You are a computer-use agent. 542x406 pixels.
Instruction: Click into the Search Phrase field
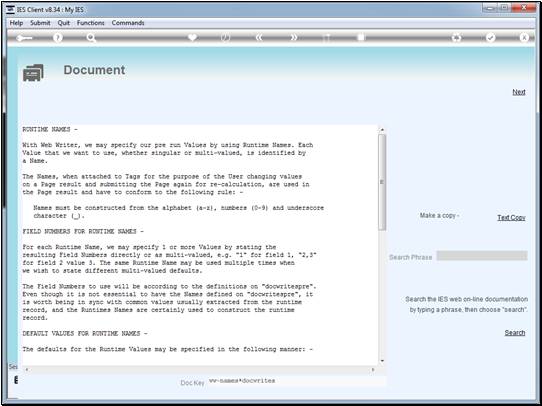(x=482, y=256)
